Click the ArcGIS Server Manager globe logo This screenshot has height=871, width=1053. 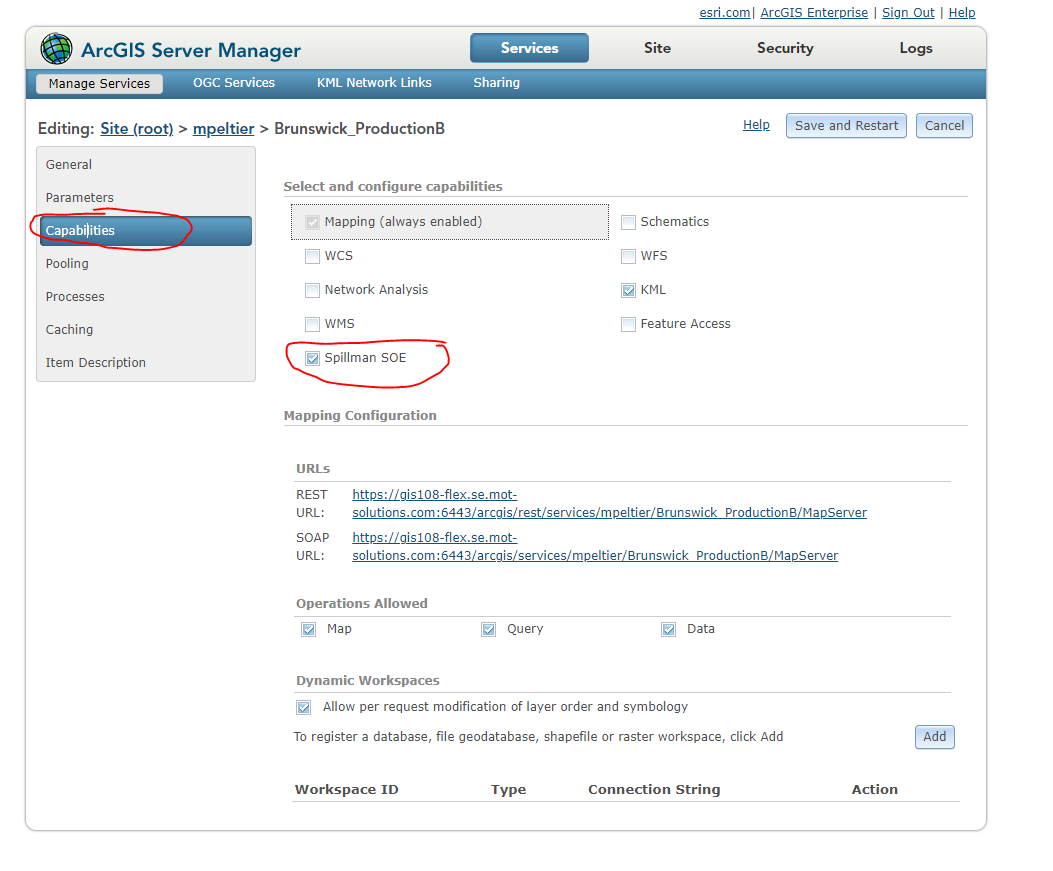56,48
